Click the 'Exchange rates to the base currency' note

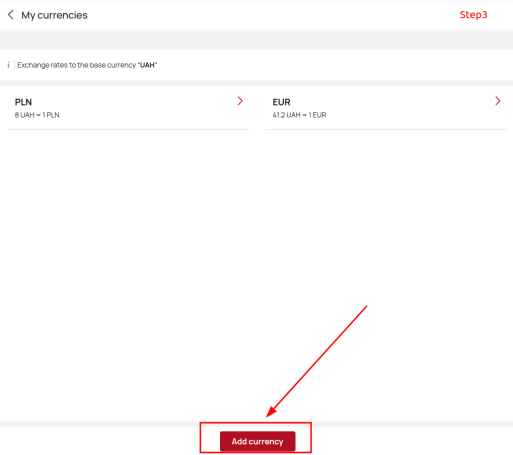tap(77, 65)
